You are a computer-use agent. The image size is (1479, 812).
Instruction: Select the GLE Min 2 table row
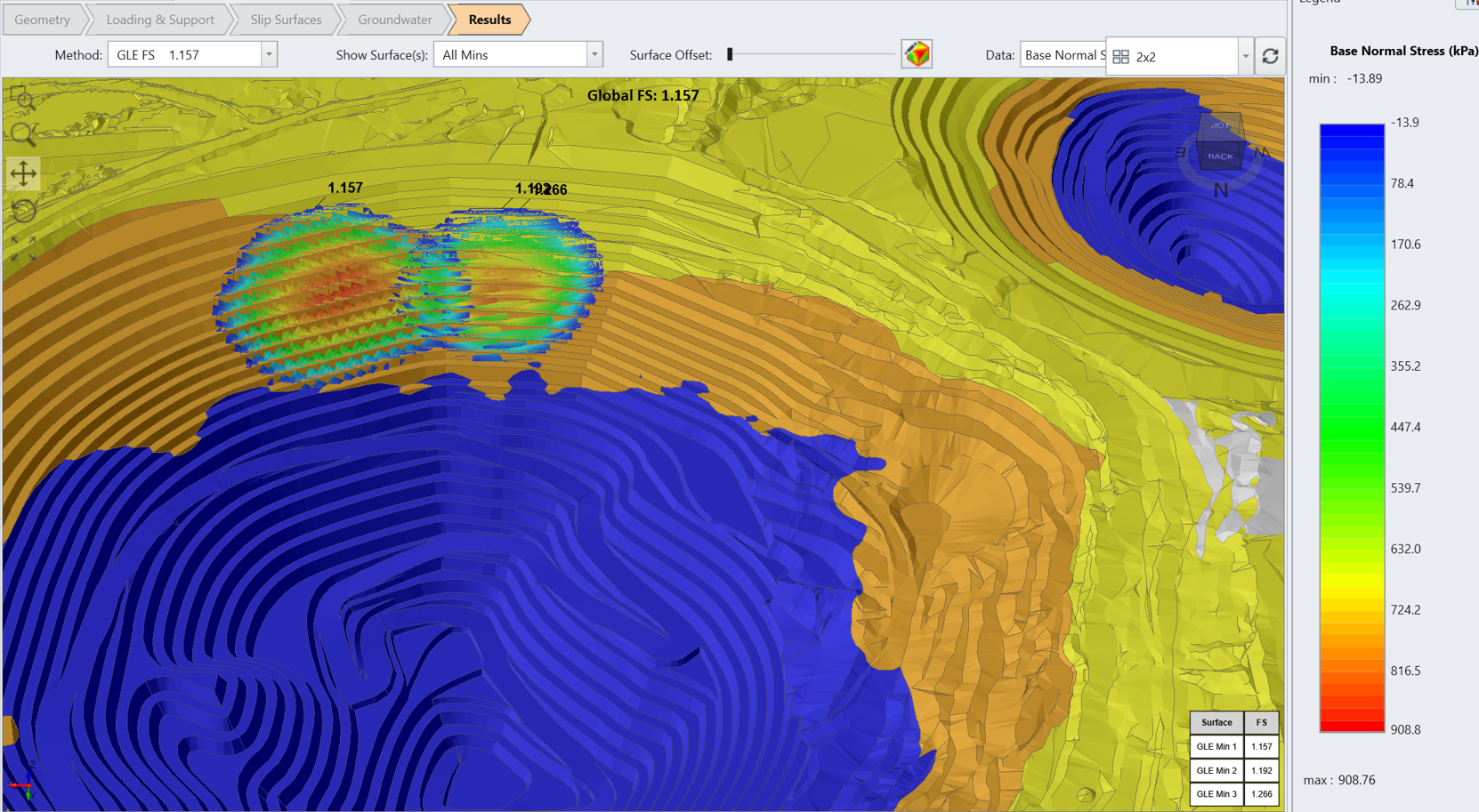pyautogui.click(x=1216, y=770)
